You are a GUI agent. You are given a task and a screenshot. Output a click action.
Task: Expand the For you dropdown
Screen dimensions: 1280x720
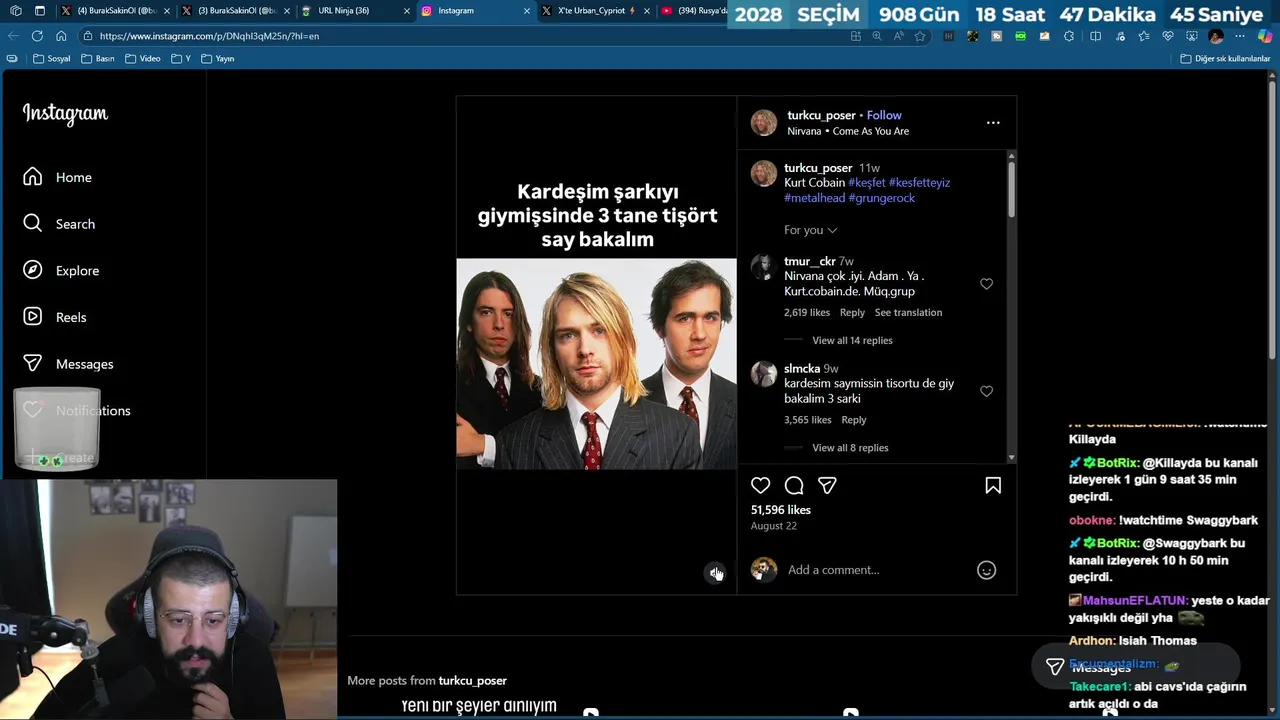point(811,230)
